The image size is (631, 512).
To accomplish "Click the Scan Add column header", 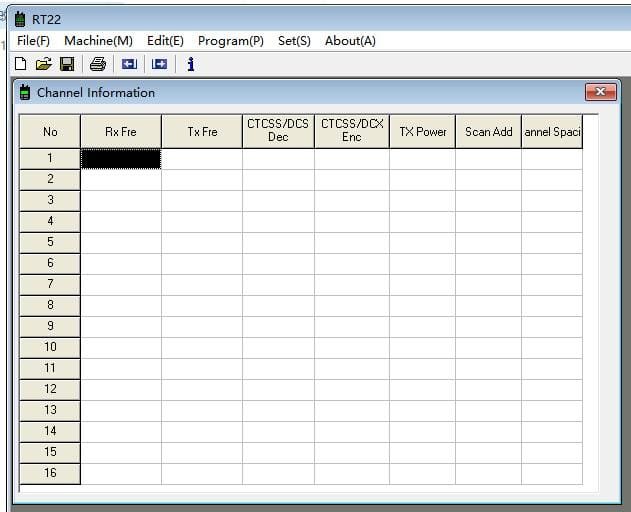I will [488, 132].
